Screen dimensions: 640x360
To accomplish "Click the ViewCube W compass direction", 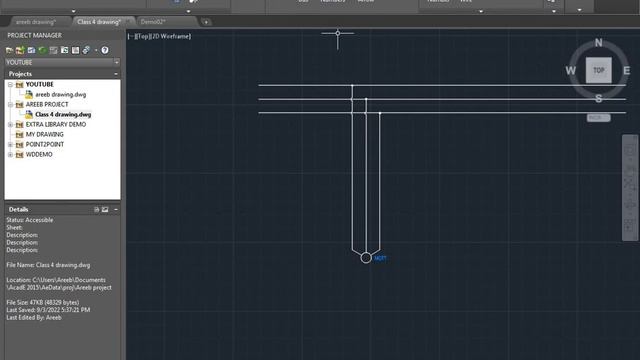I will point(571,71).
